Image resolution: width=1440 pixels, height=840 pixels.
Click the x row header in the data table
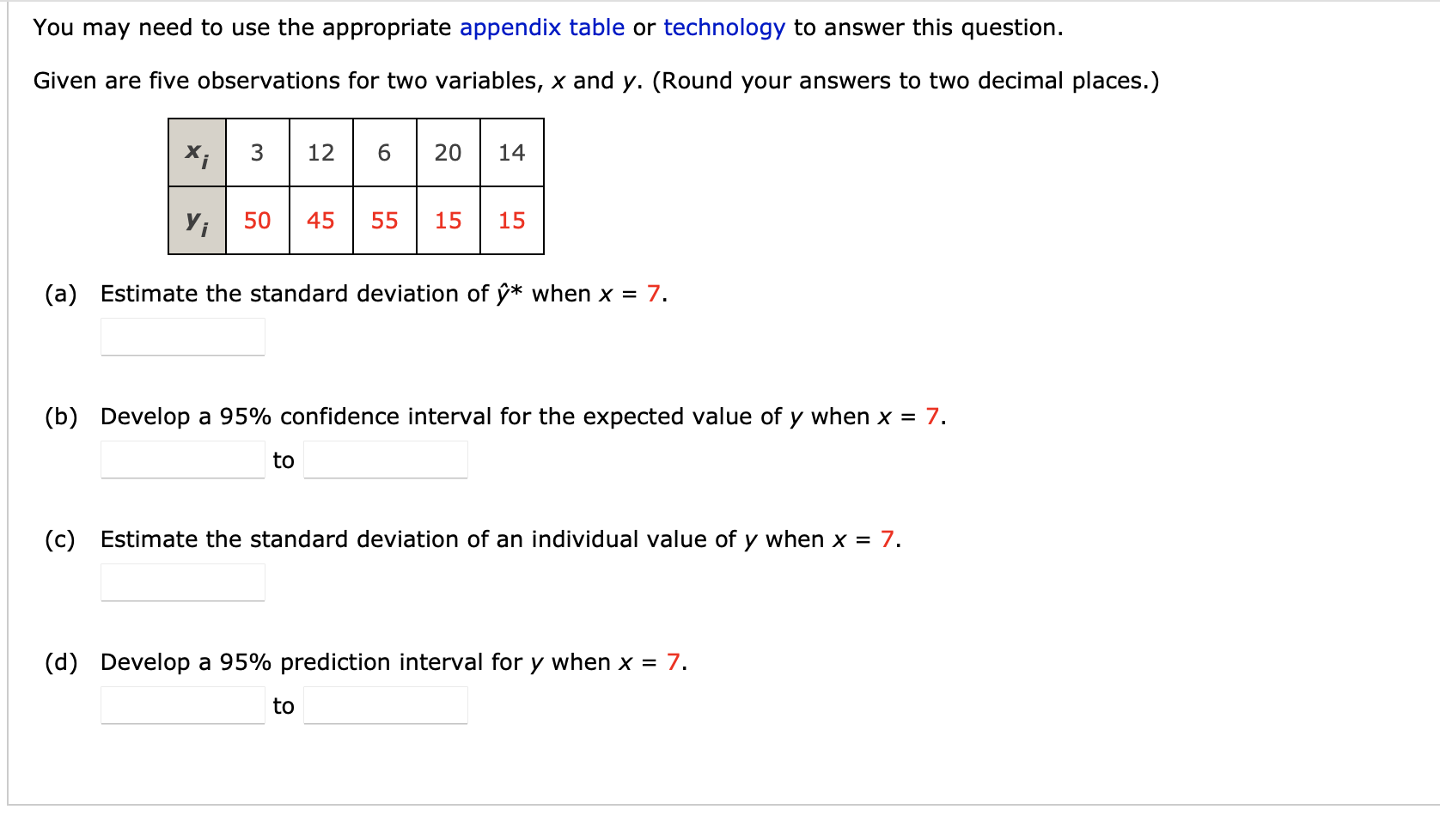(196, 152)
